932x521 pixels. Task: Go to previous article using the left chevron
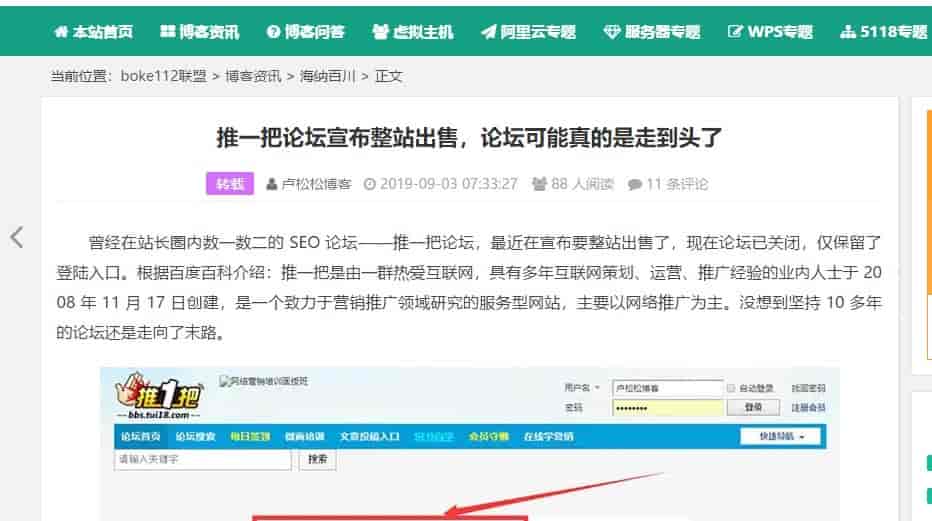(x=17, y=237)
